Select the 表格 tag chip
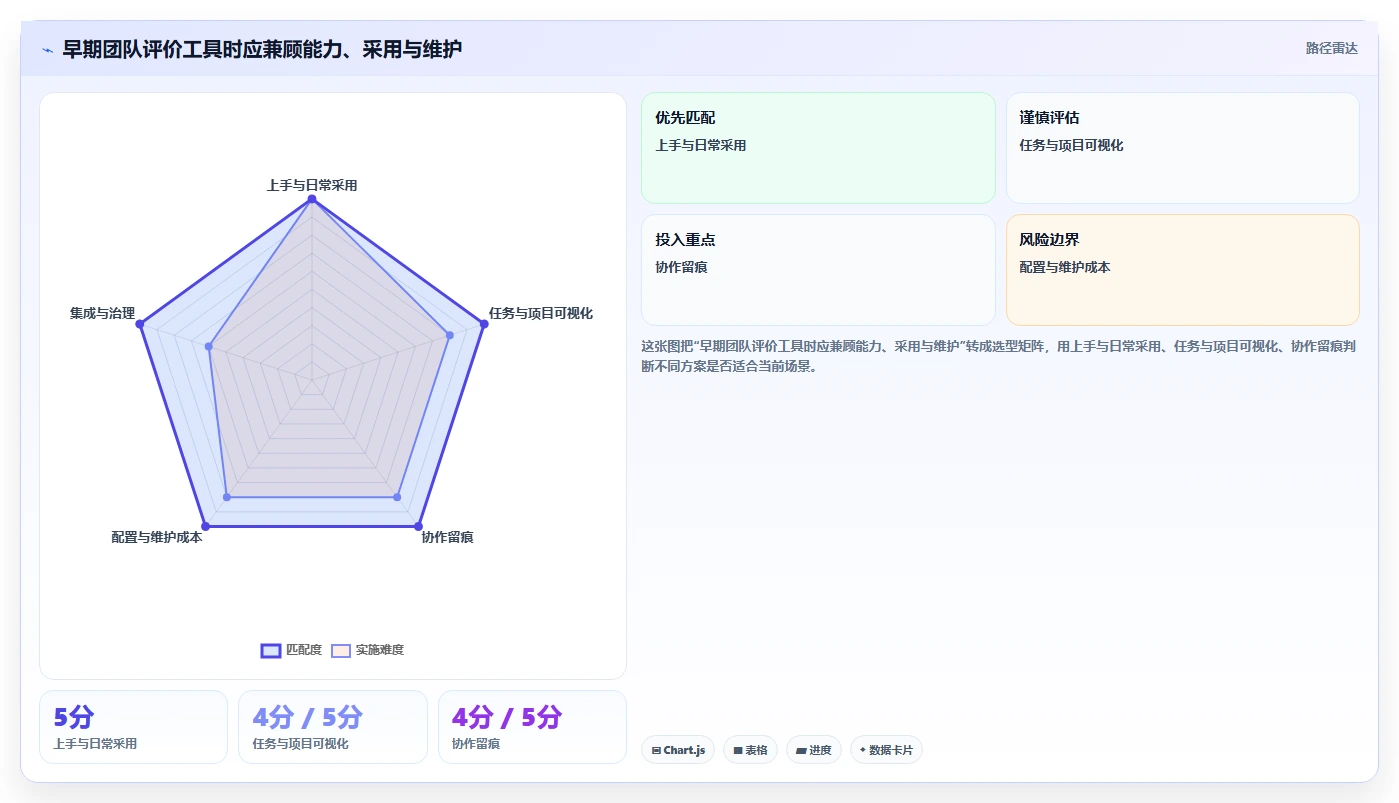 click(750, 750)
